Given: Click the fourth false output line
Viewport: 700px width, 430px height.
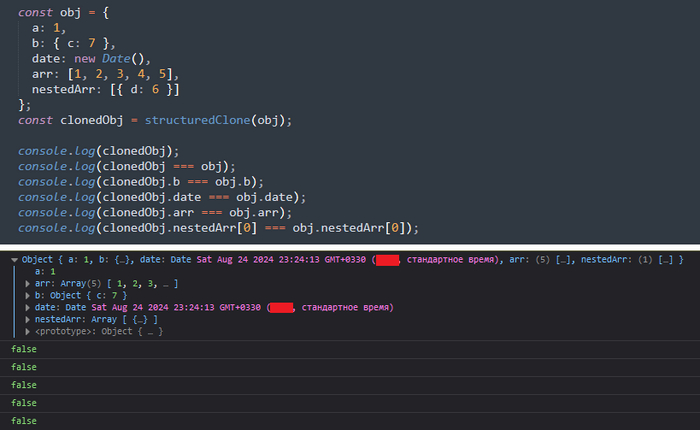Looking at the screenshot, I should pyautogui.click(x=24, y=403).
